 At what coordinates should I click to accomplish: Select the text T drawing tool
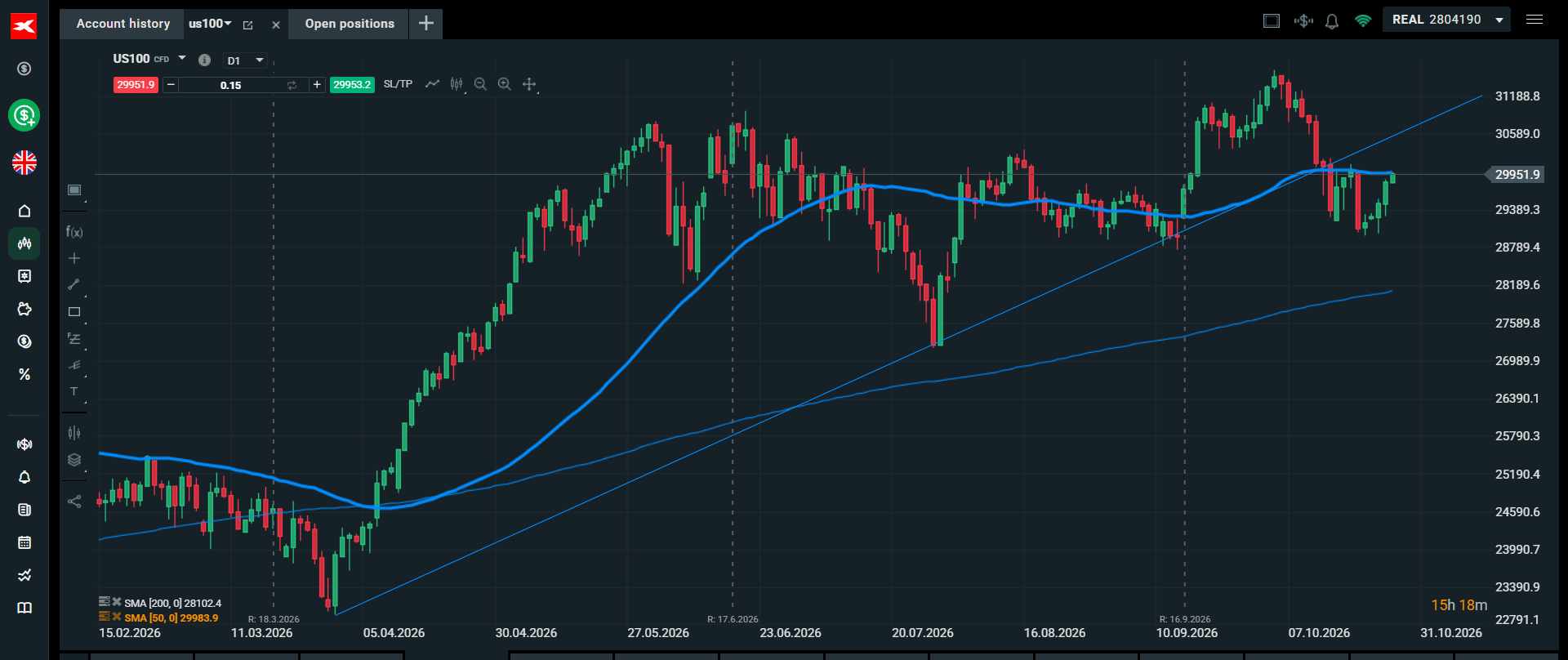click(74, 391)
